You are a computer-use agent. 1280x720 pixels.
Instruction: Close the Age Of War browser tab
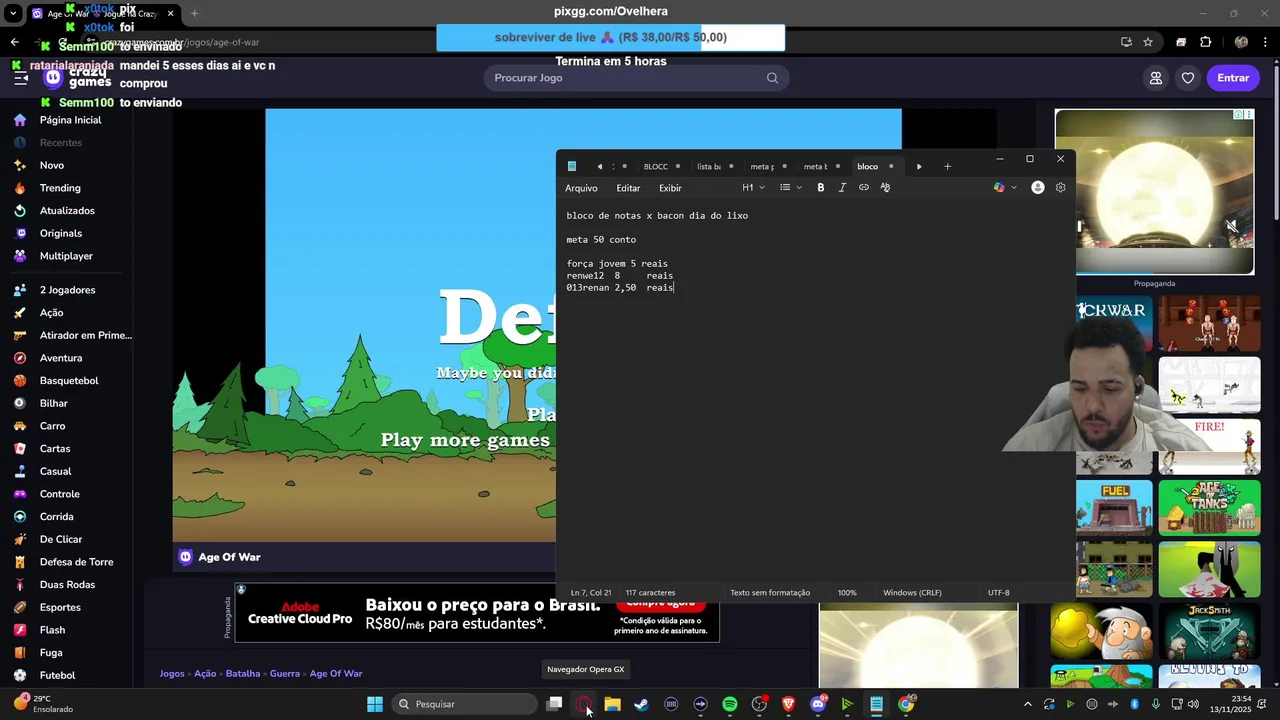[171, 14]
